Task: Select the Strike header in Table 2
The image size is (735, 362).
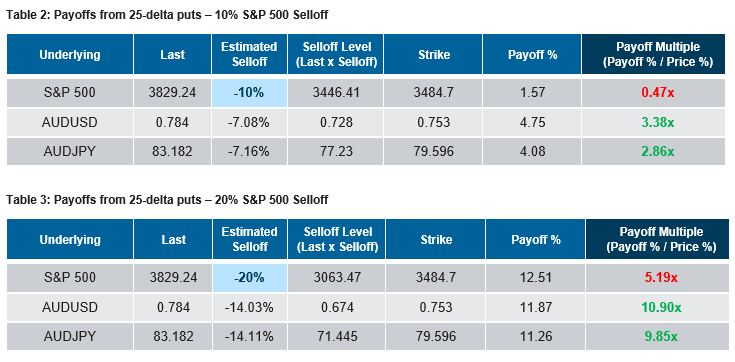Action: [x=434, y=54]
